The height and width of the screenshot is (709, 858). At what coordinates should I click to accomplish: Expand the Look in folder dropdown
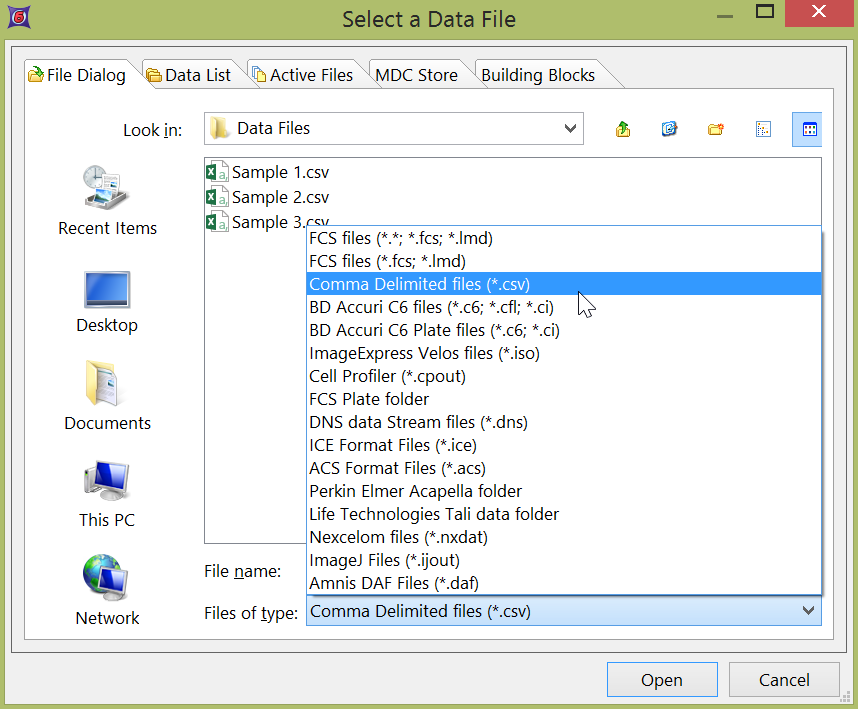pyautogui.click(x=571, y=128)
